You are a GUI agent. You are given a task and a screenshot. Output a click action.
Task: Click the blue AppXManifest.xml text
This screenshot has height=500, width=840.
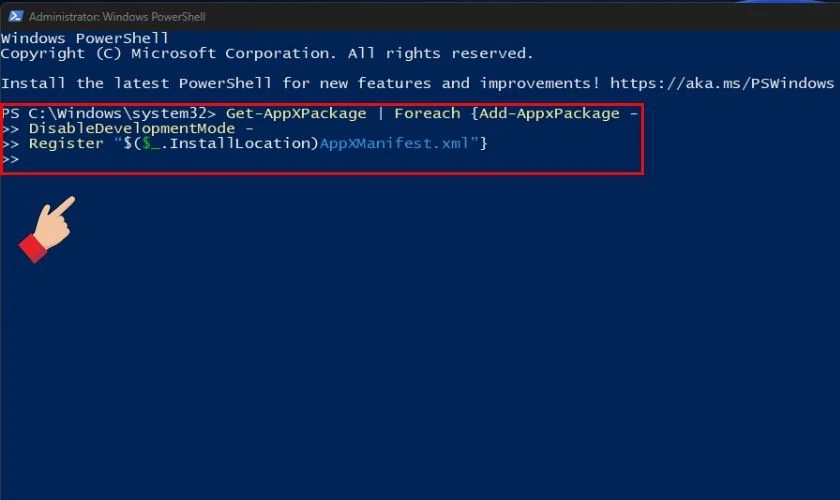click(x=394, y=144)
